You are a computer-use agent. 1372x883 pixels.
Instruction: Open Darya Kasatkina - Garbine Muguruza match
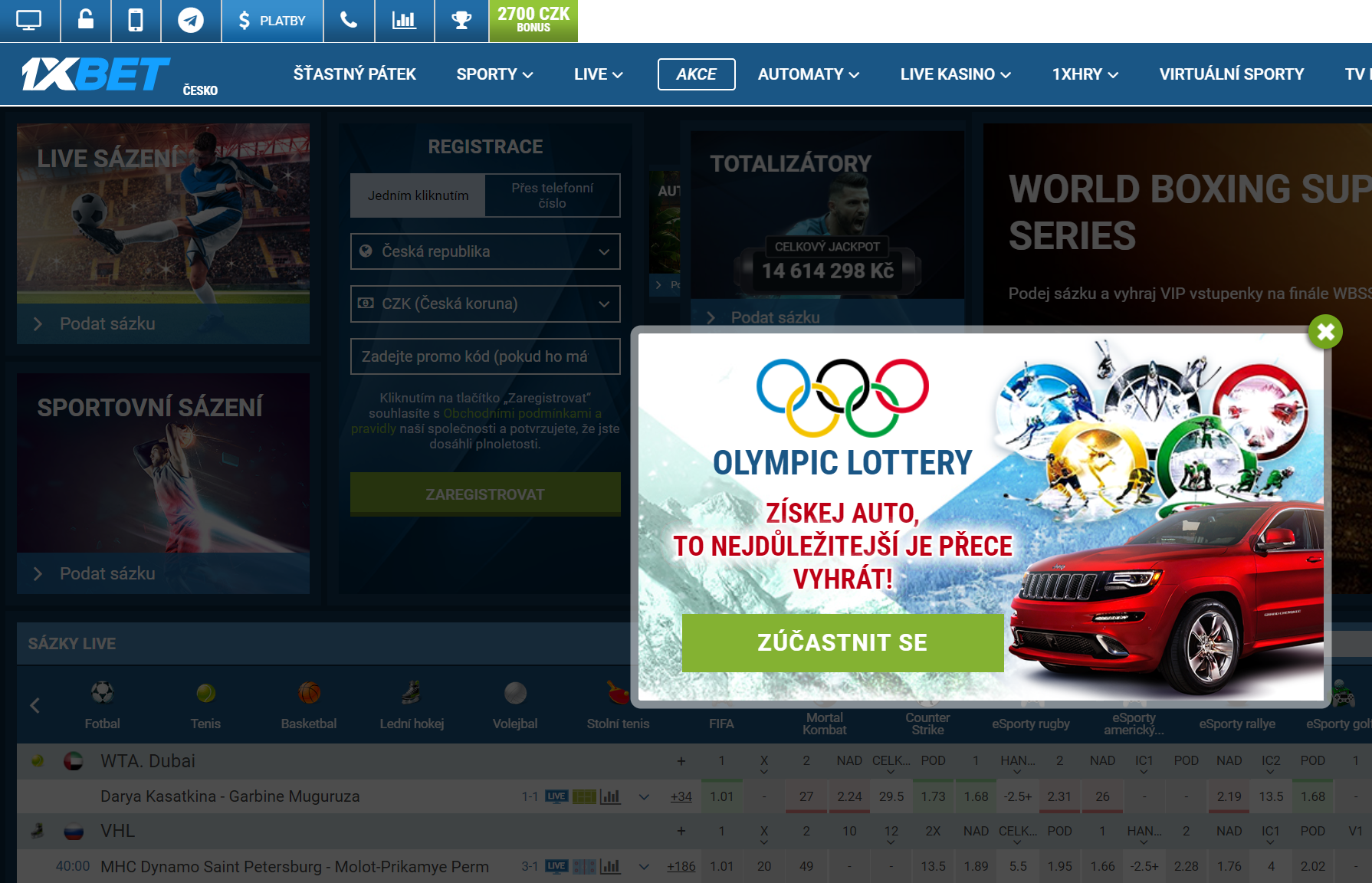coord(230,796)
